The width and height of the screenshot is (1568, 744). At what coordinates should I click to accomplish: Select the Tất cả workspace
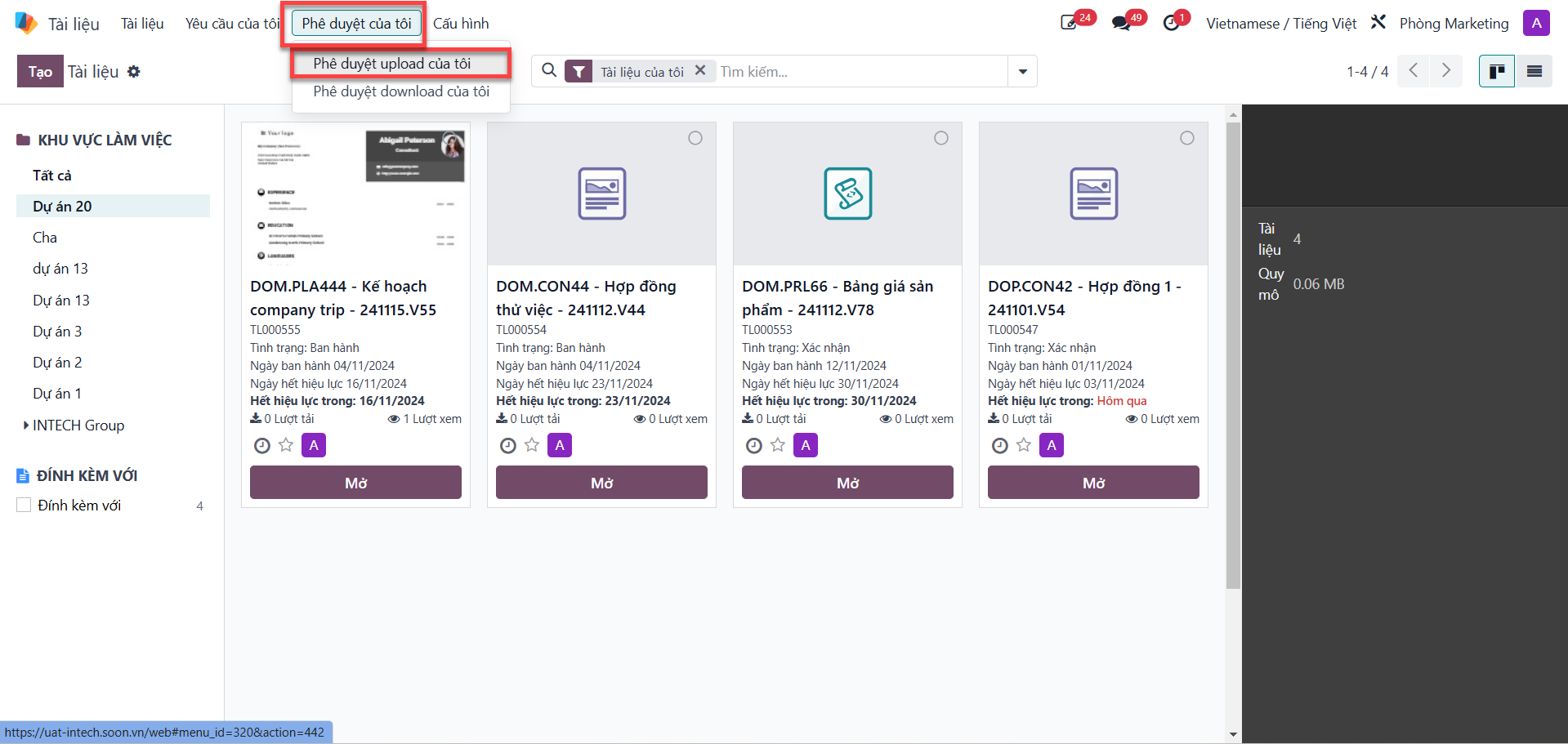113,175
